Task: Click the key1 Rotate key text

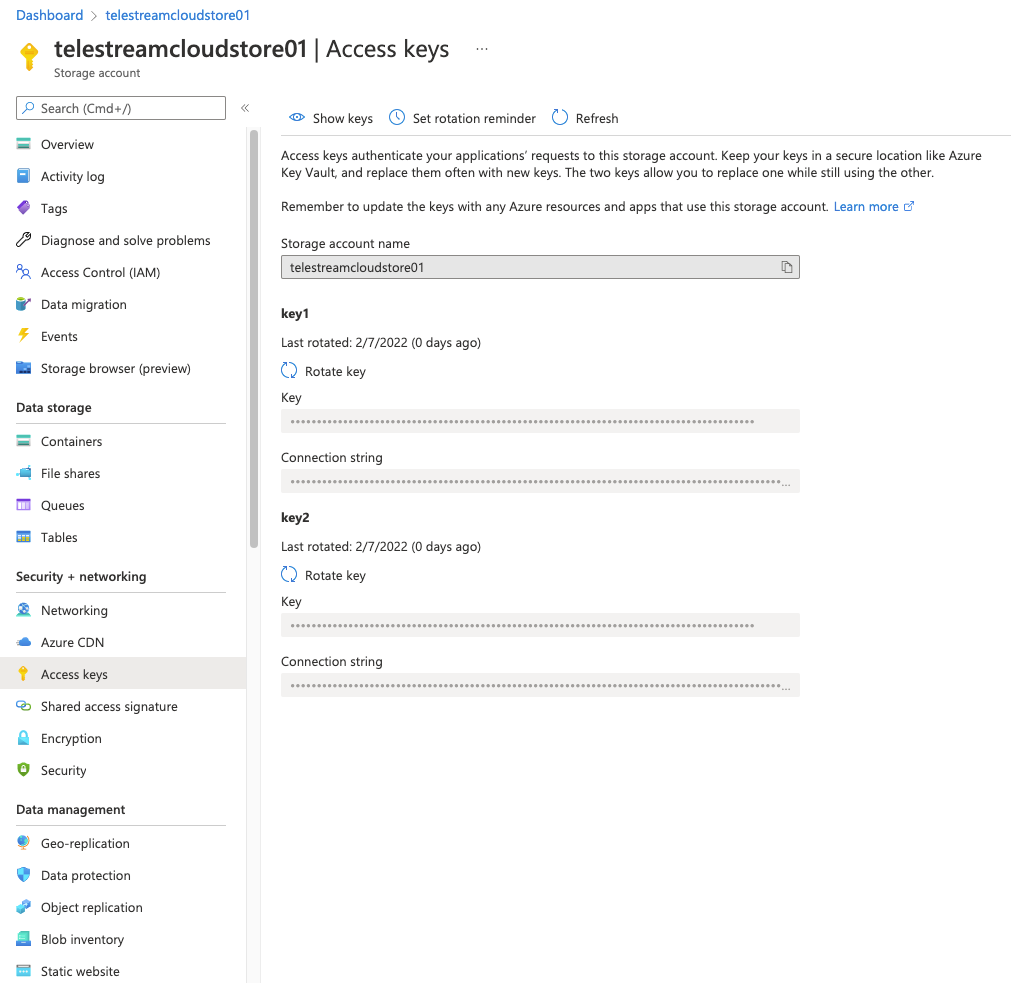Action: coord(335,371)
